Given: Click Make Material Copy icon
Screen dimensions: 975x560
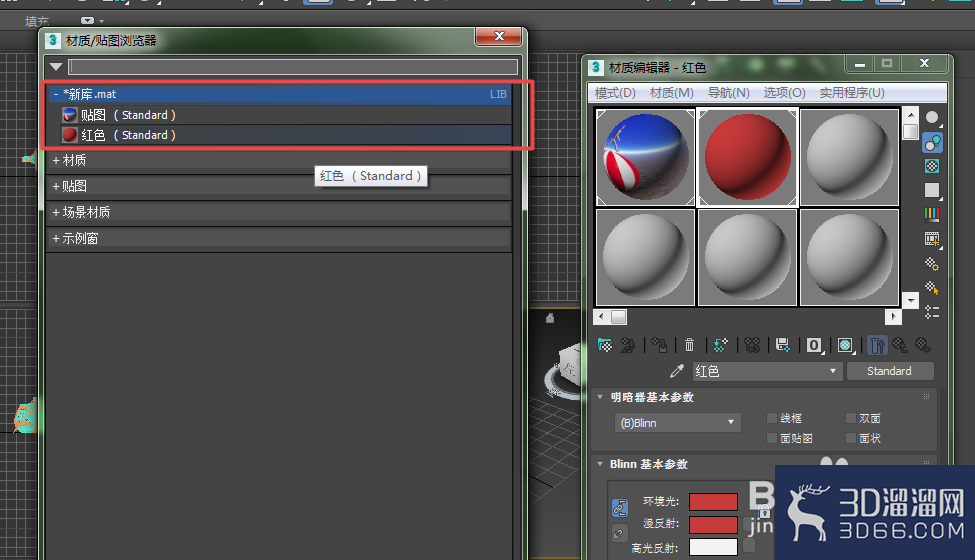Looking at the screenshot, I should [x=721, y=345].
